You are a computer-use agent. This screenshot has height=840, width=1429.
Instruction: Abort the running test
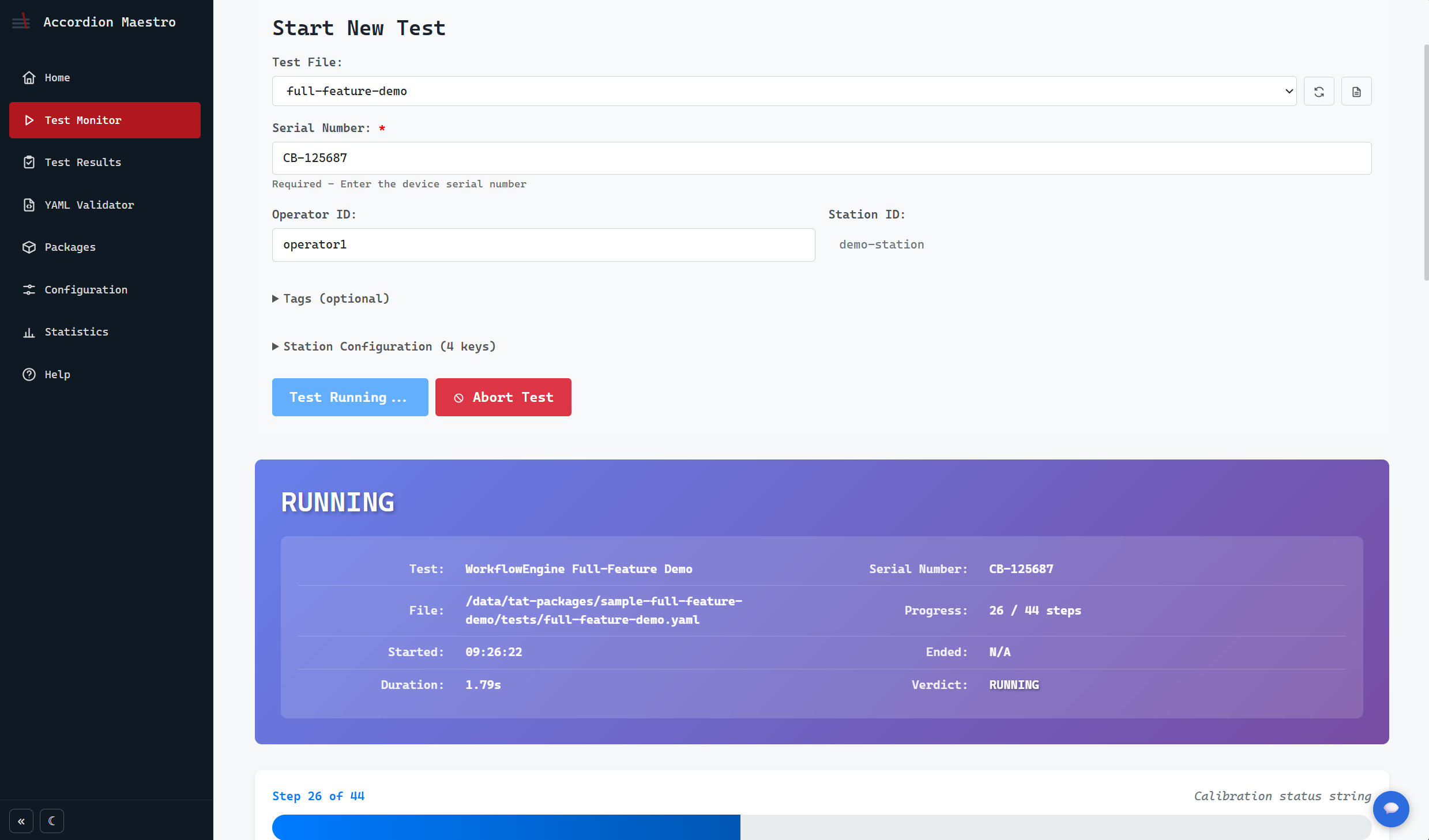(503, 397)
